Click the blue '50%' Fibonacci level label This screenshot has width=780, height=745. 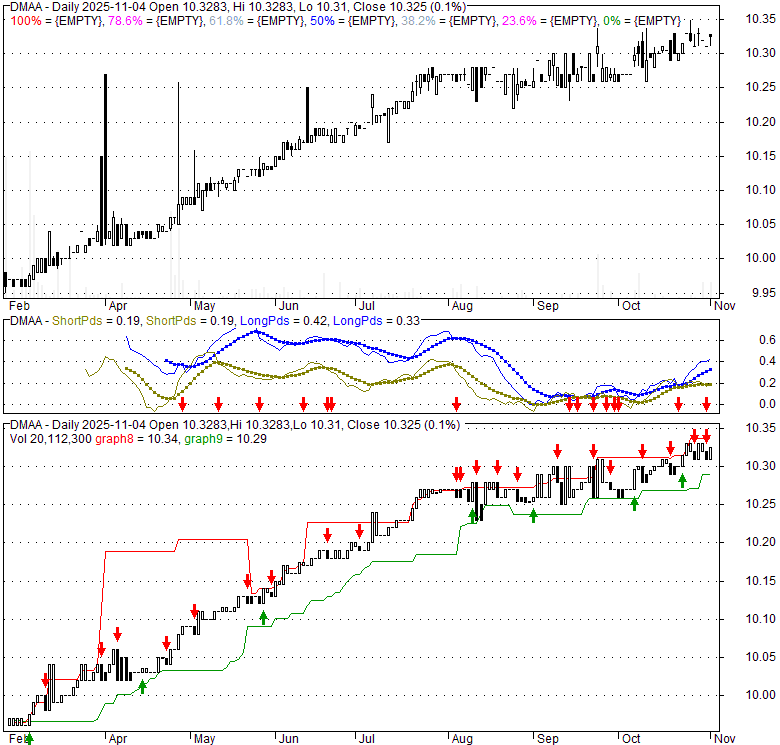(322, 21)
